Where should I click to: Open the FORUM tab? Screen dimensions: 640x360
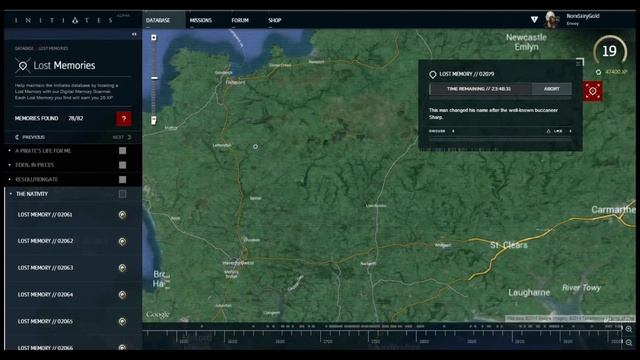pos(240,20)
